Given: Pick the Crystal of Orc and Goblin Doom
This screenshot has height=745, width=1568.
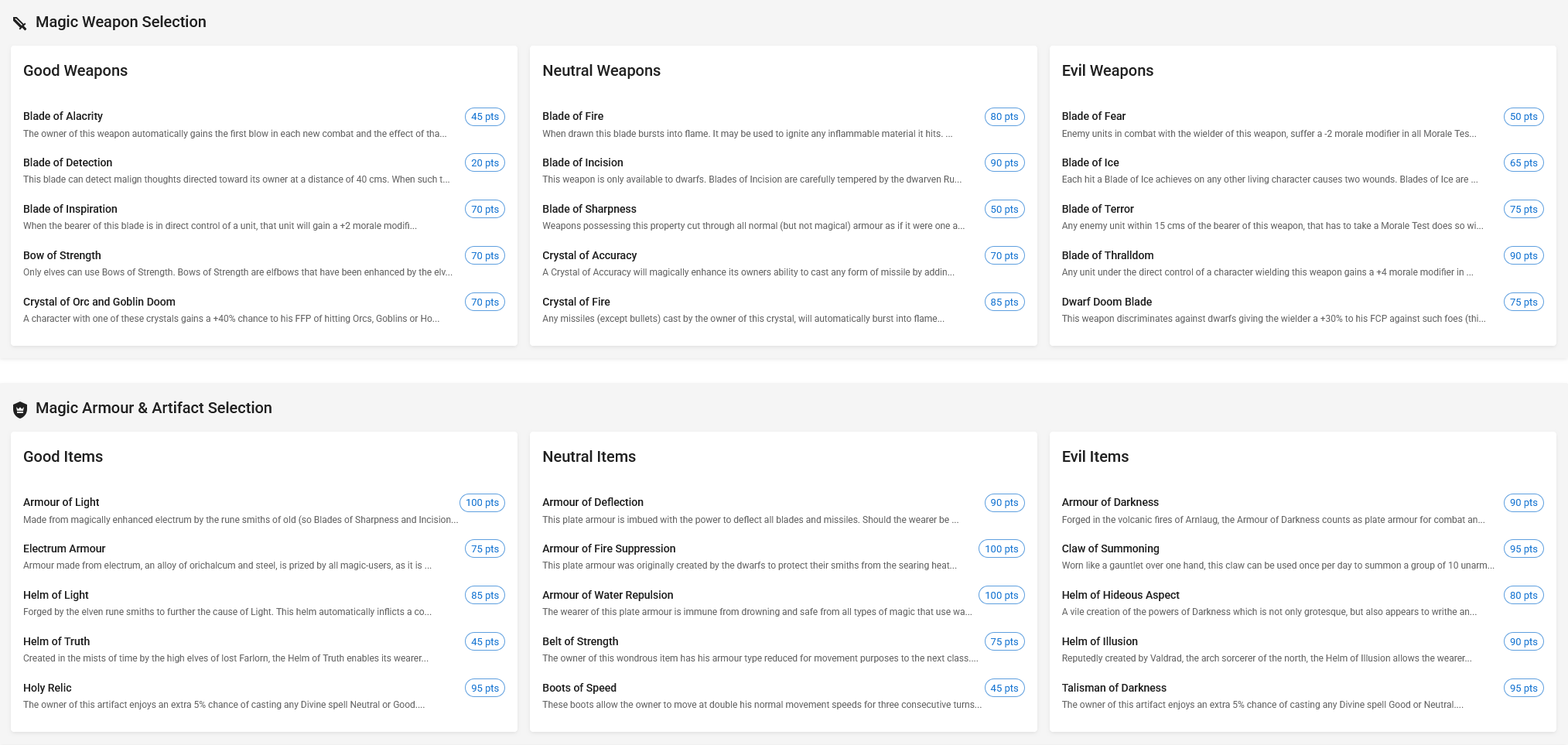Looking at the screenshot, I should pos(99,302).
